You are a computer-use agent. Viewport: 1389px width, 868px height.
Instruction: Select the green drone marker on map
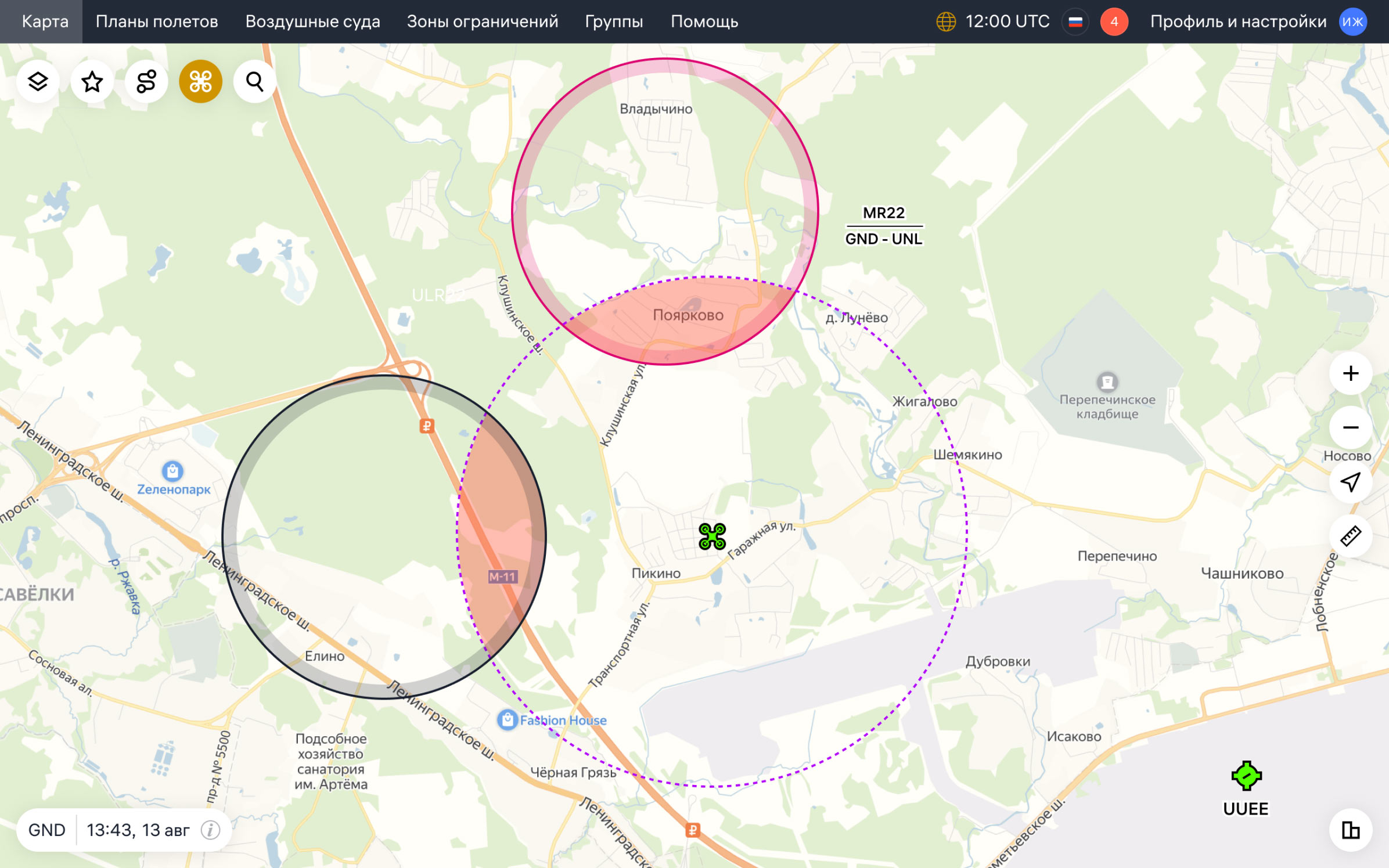coord(712,536)
